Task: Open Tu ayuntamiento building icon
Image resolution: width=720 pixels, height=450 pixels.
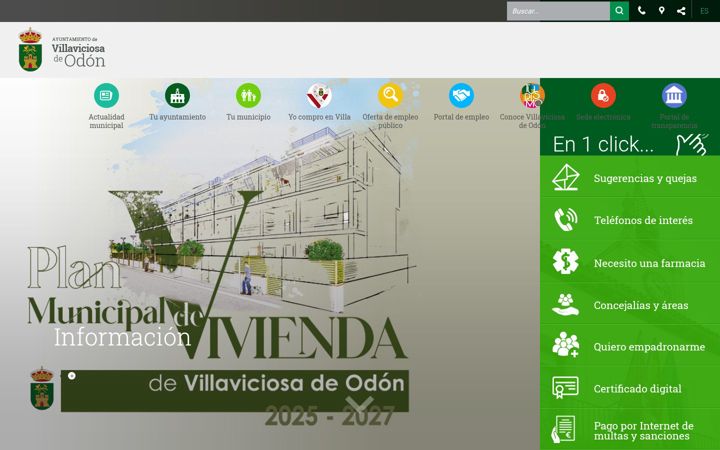Action: coord(177,96)
